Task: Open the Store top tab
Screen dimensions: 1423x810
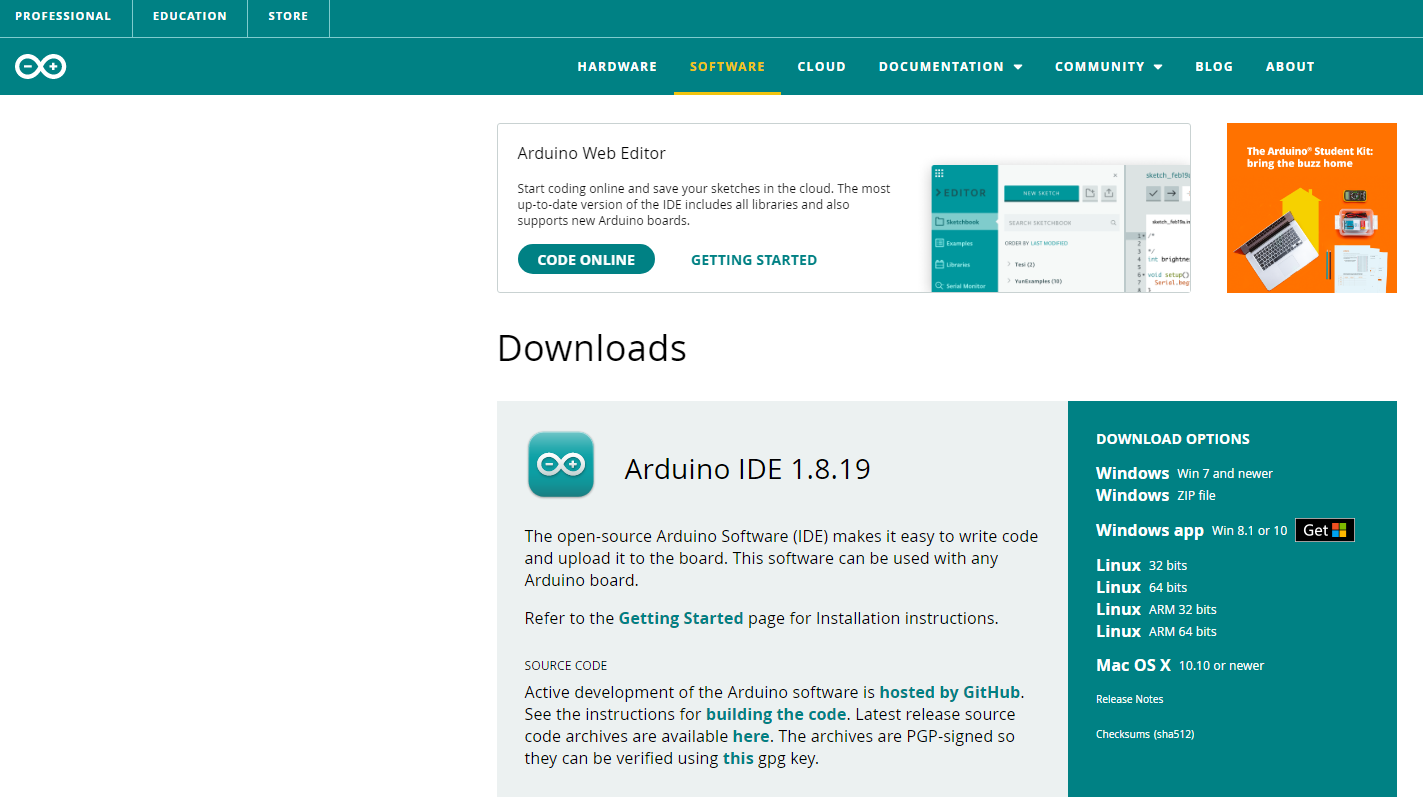Action: pyautogui.click(x=288, y=16)
